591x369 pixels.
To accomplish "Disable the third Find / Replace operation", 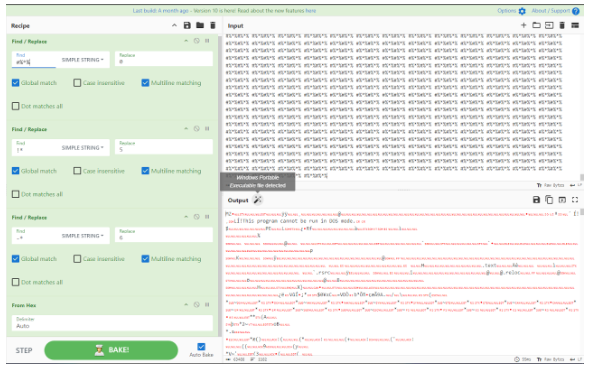I will [x=196, y=217].
